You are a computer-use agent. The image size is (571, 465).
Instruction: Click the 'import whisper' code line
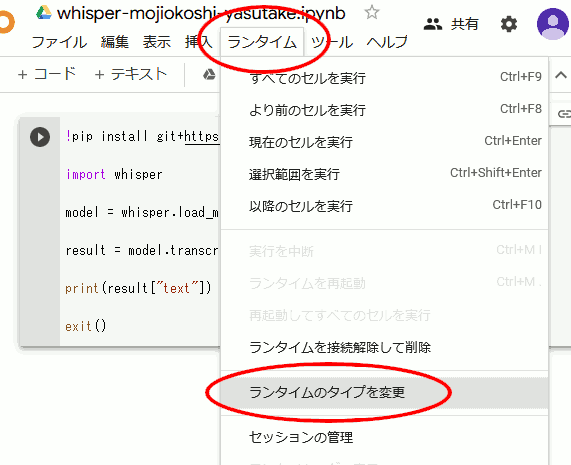(x=114, y=174)
